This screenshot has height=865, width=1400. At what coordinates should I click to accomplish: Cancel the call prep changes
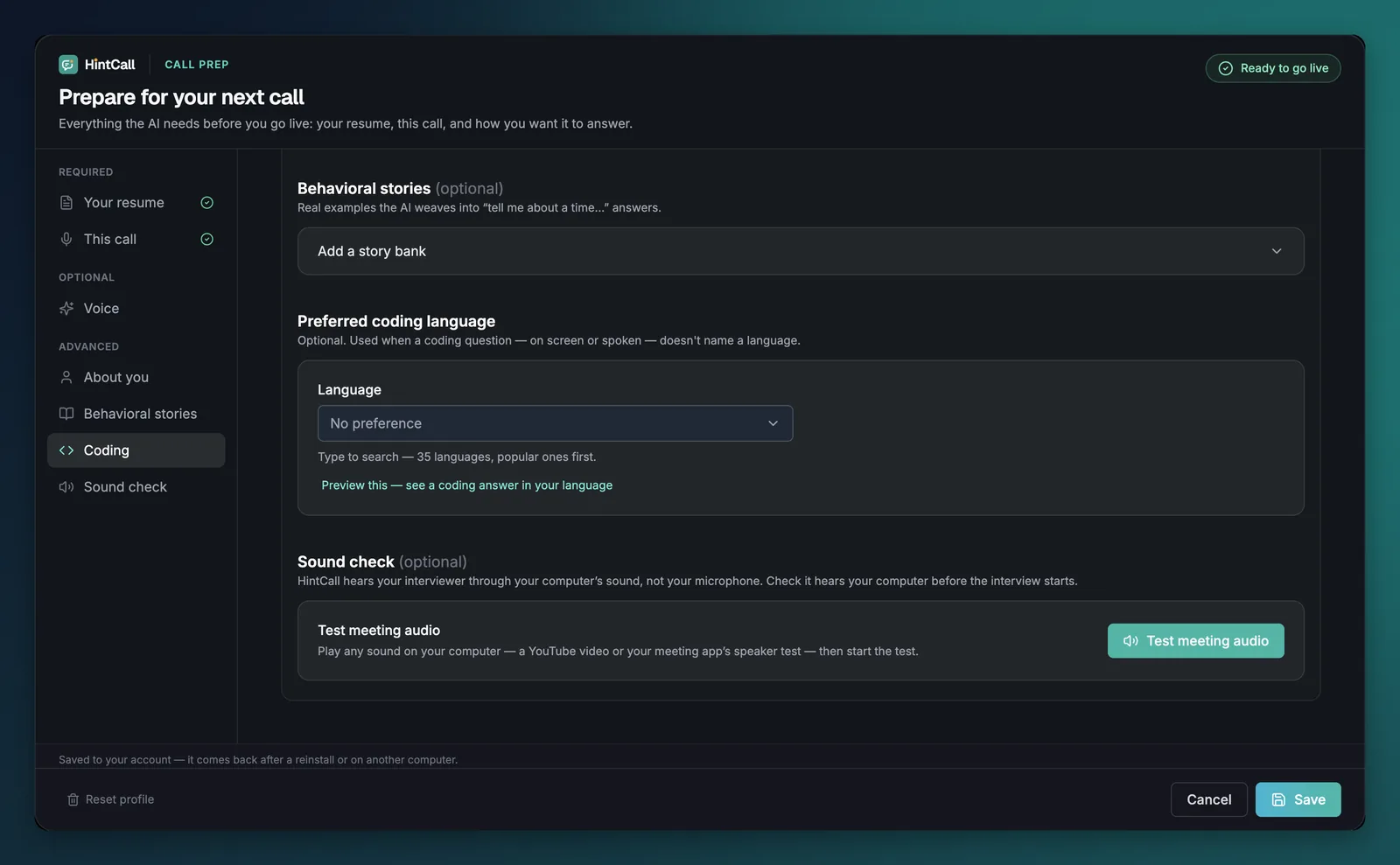click(1208, 799)
